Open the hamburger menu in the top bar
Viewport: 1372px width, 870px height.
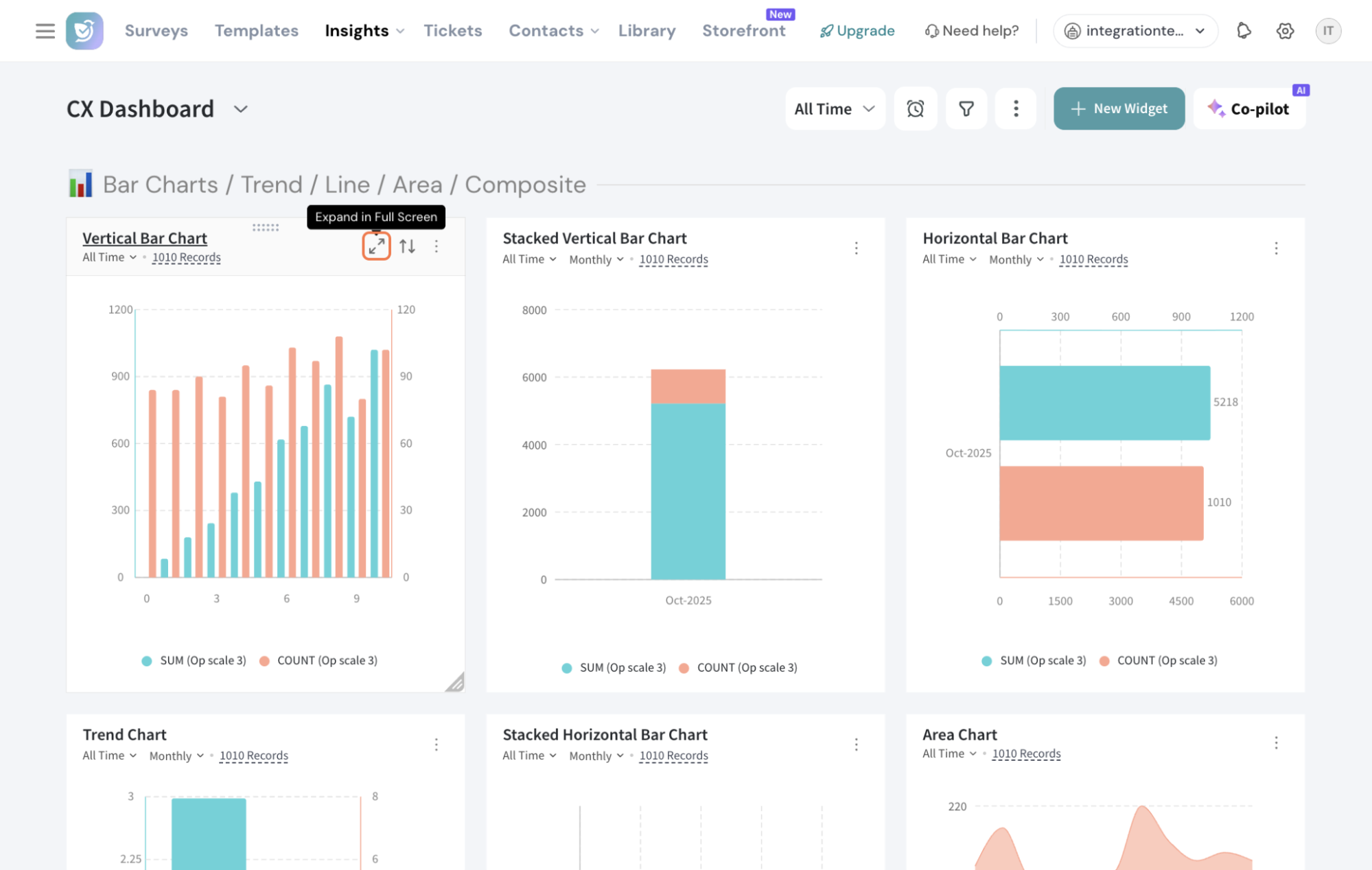45,31
